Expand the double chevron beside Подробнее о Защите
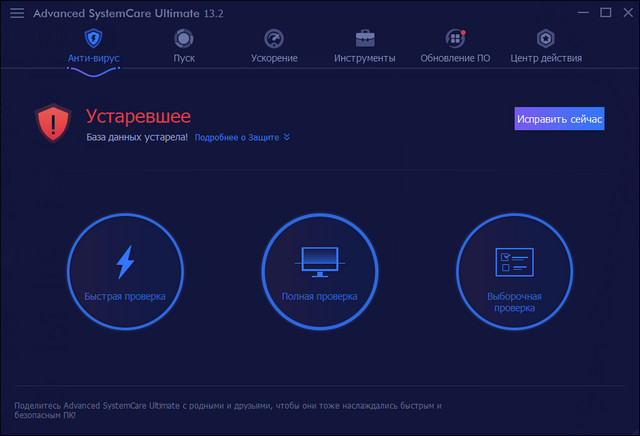640x436 pixels. click(287, 137)
